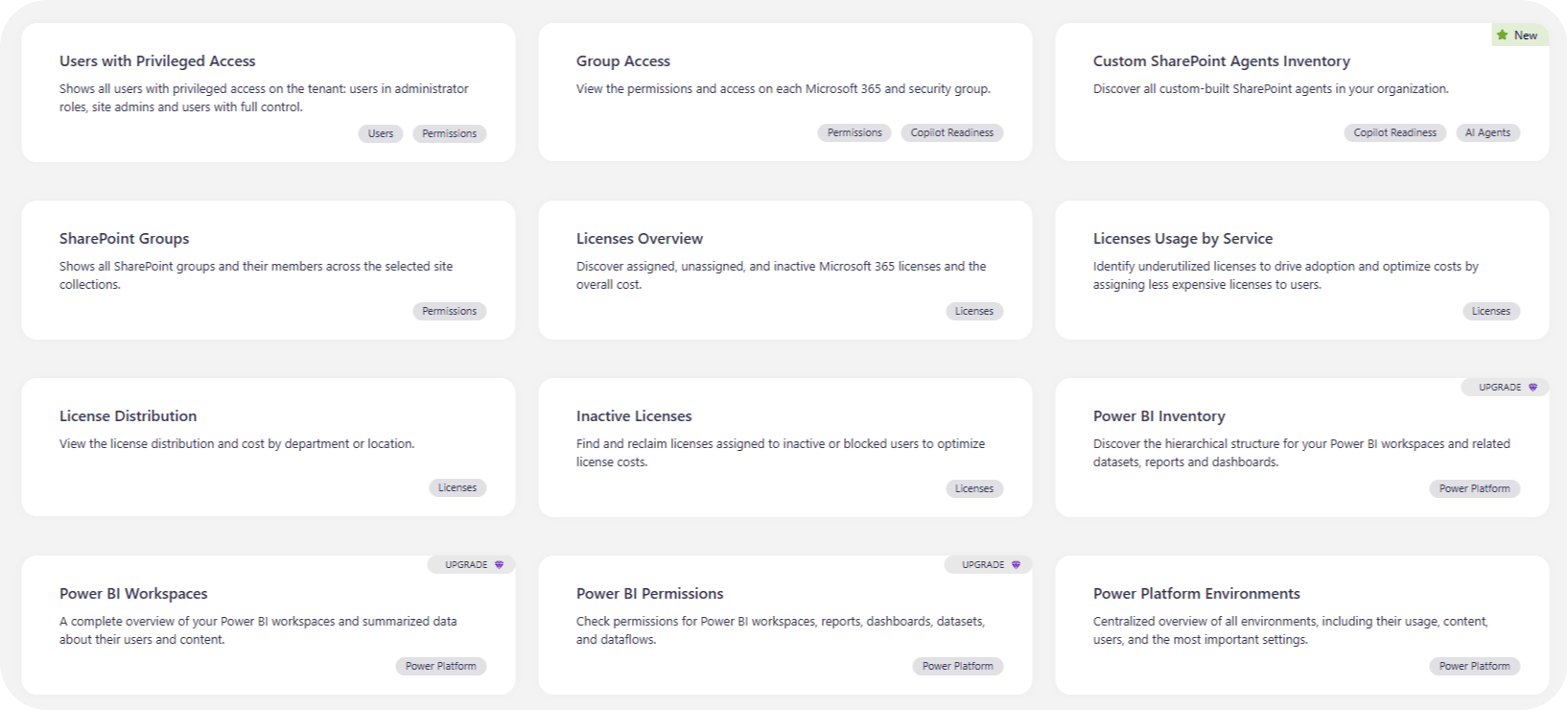
Task: Click text 'Identify underutilized licenses to drive adoption'
Action: click(x=1286, y=275)
